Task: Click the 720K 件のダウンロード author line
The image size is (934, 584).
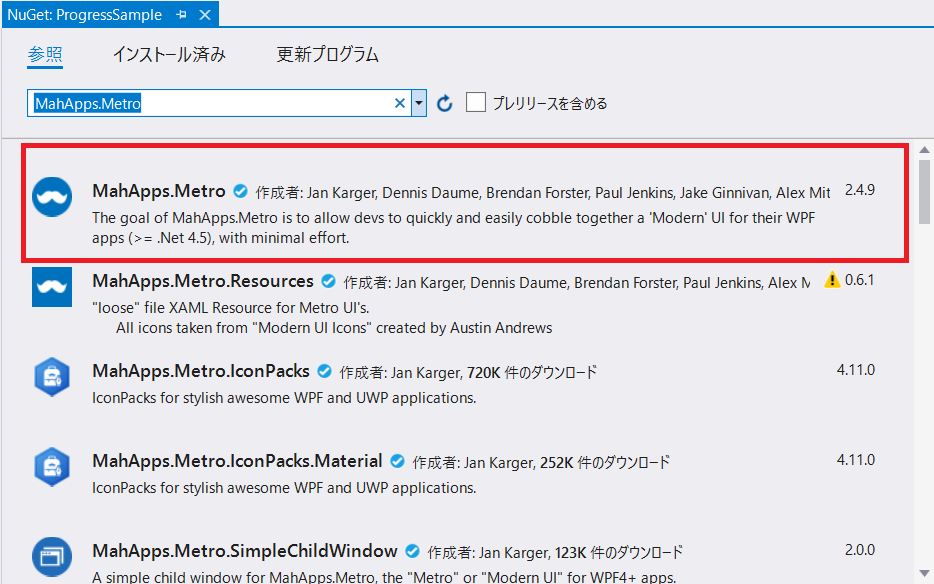Action: tap(468, 373)
